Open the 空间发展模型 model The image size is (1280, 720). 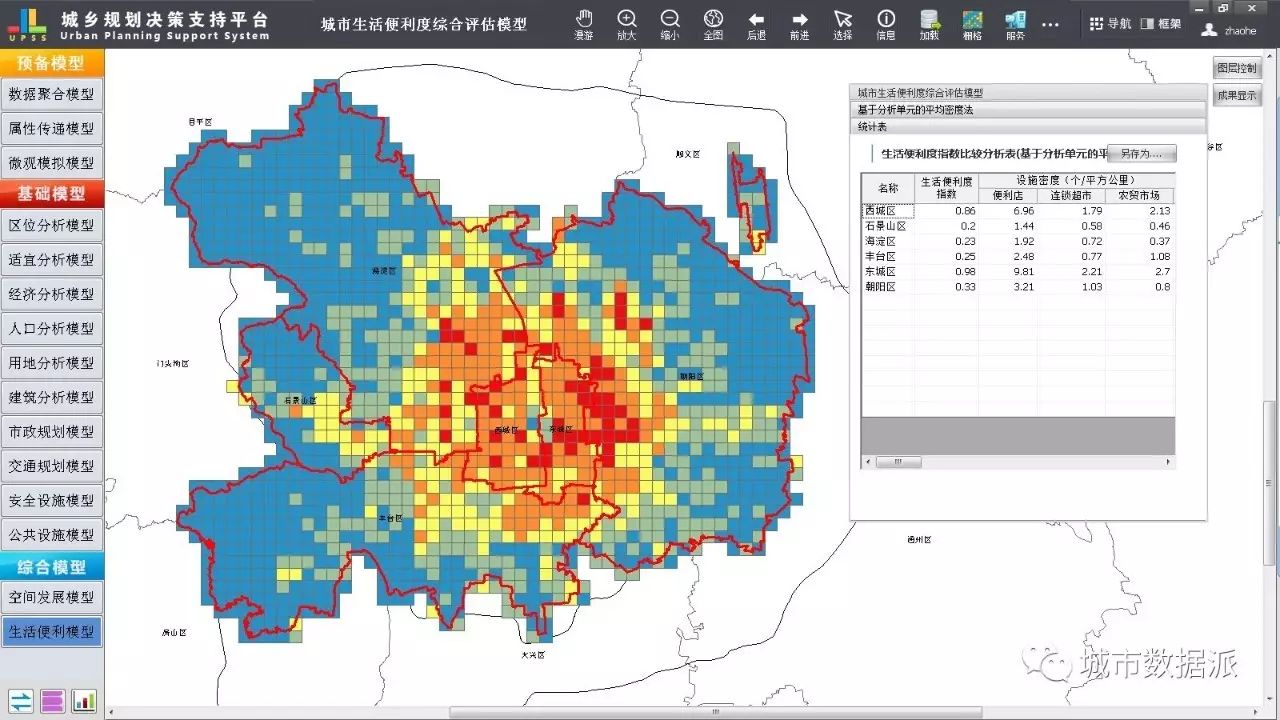52,597
